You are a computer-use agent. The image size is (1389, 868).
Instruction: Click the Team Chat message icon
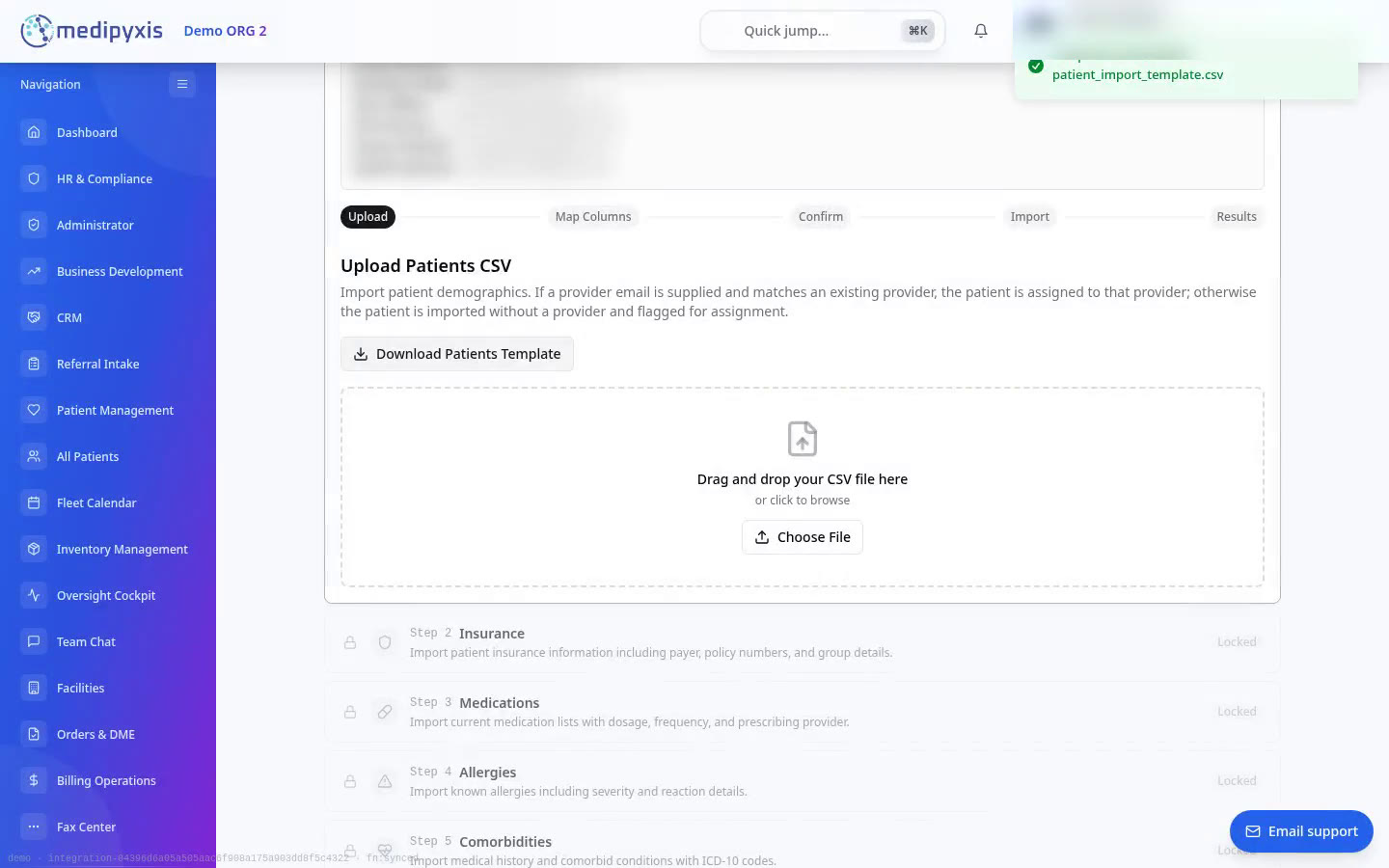coord(34,641)
